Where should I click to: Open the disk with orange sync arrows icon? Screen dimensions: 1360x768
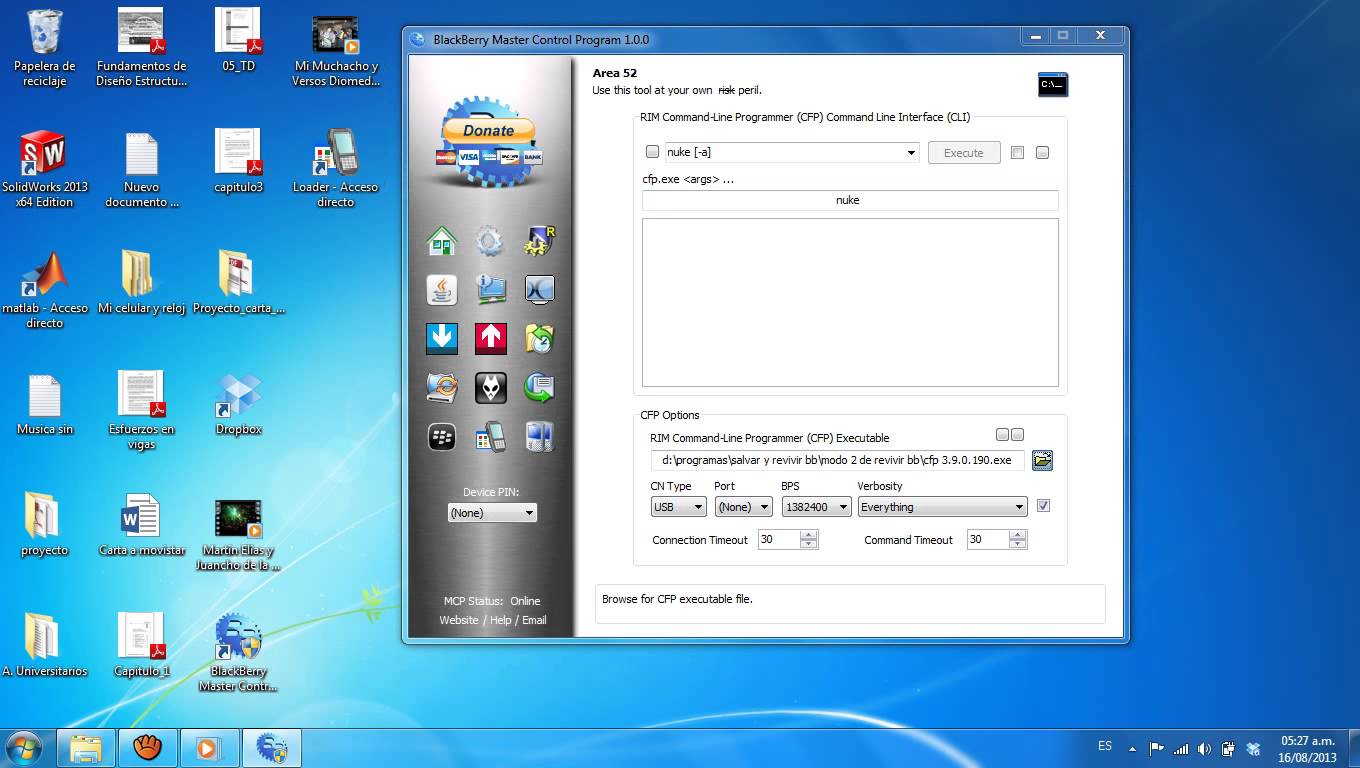click(442, 388)
